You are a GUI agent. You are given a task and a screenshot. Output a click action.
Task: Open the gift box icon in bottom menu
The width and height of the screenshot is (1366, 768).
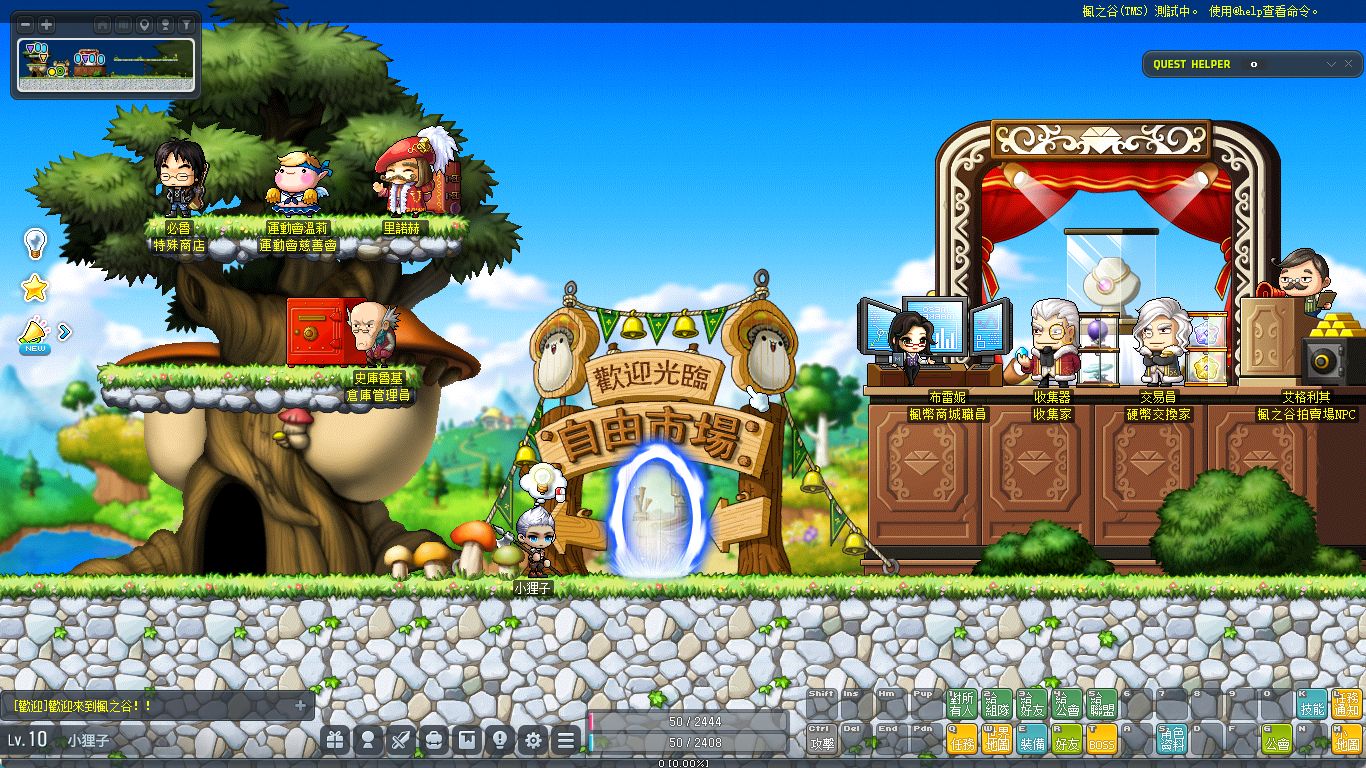click(336, 740)
